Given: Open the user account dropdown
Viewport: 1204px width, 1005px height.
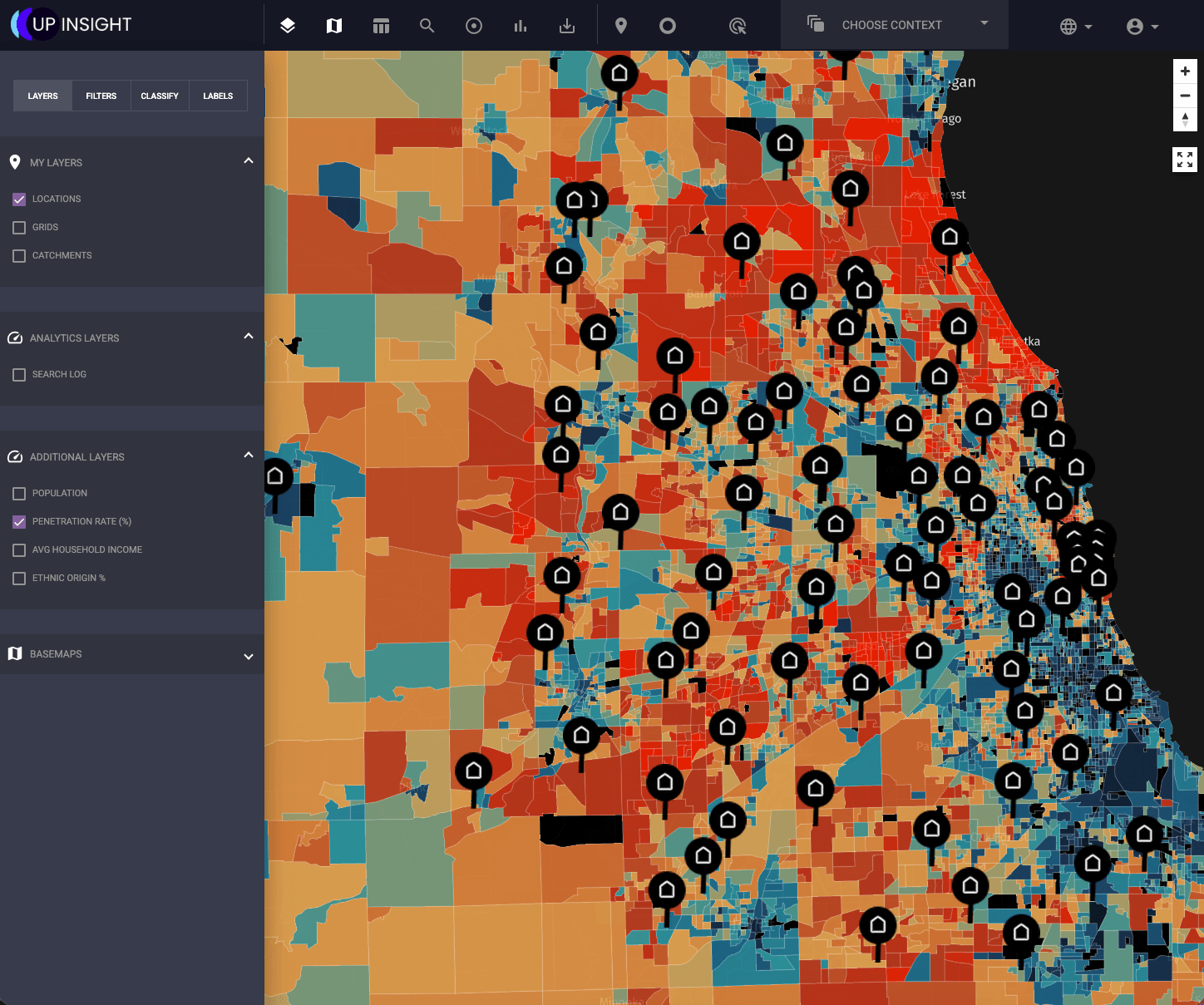Looking at the screenshot, I should [x=1142, y=27].
